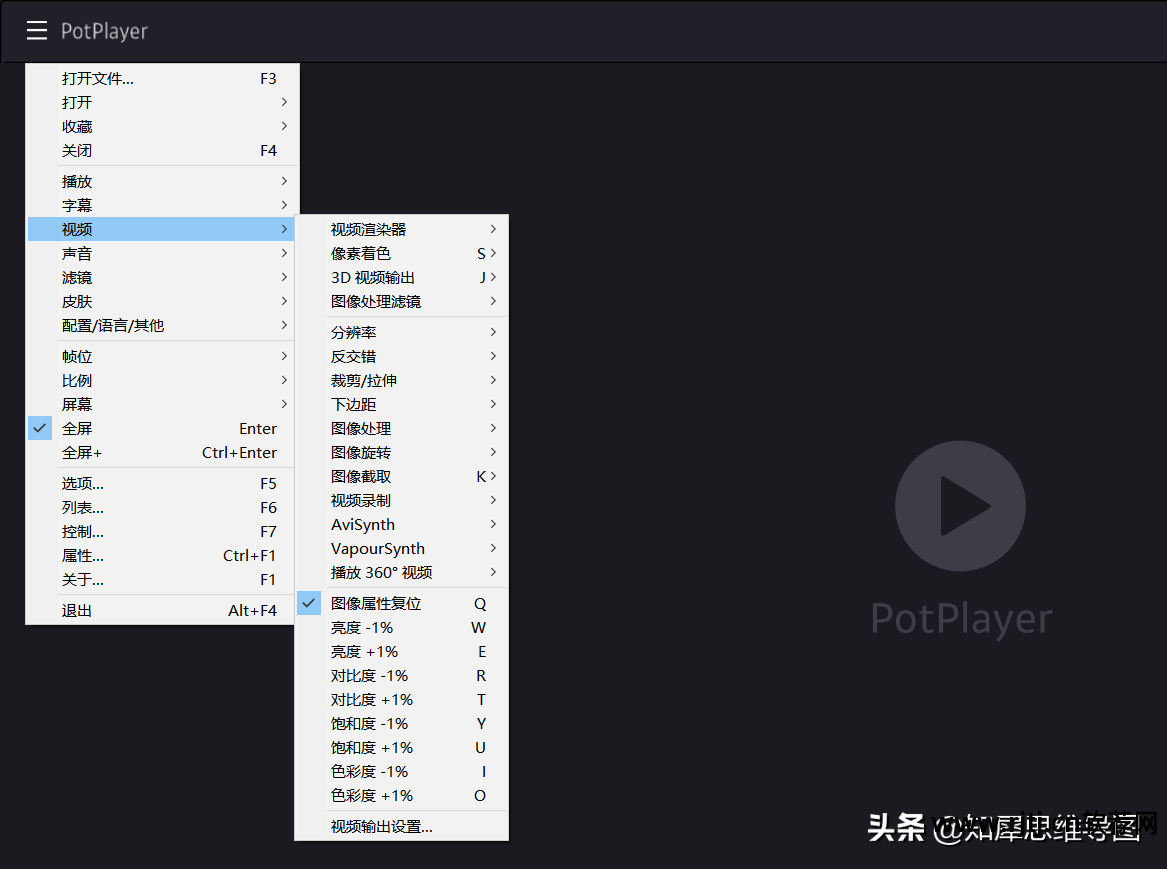Open VapourSynth submenu
1167x869 pixels.
pos(401,548)
